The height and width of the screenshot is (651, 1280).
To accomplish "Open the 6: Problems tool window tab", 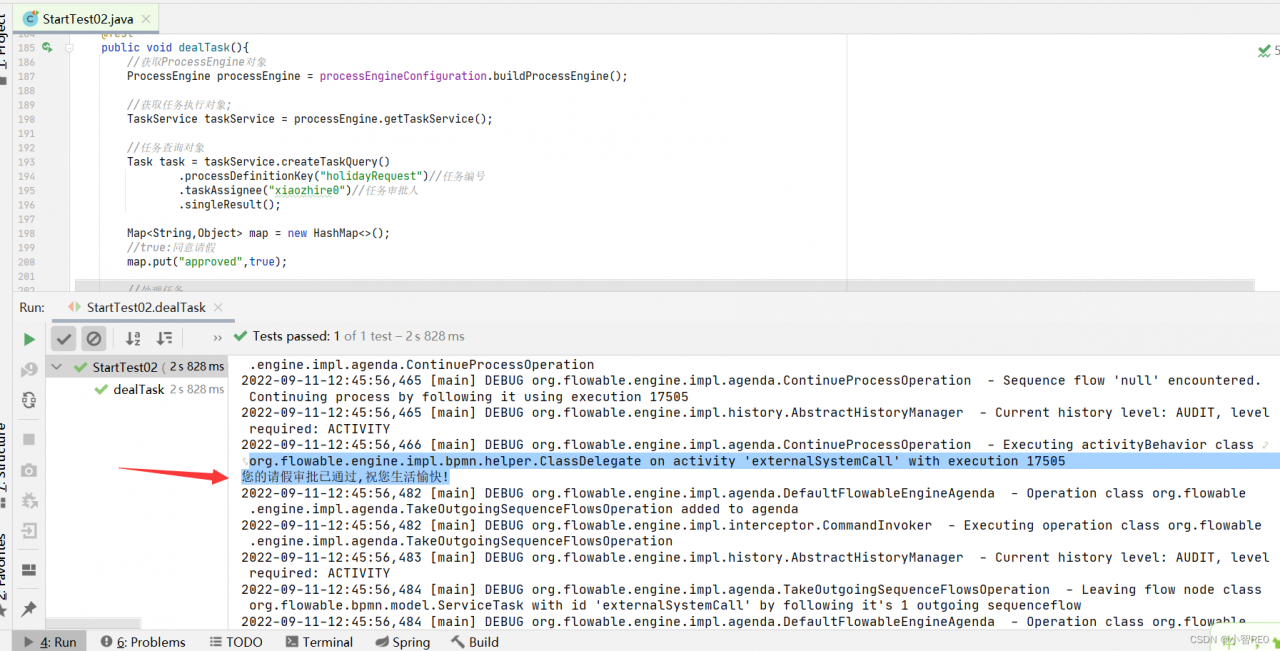I will coord(143,642).
